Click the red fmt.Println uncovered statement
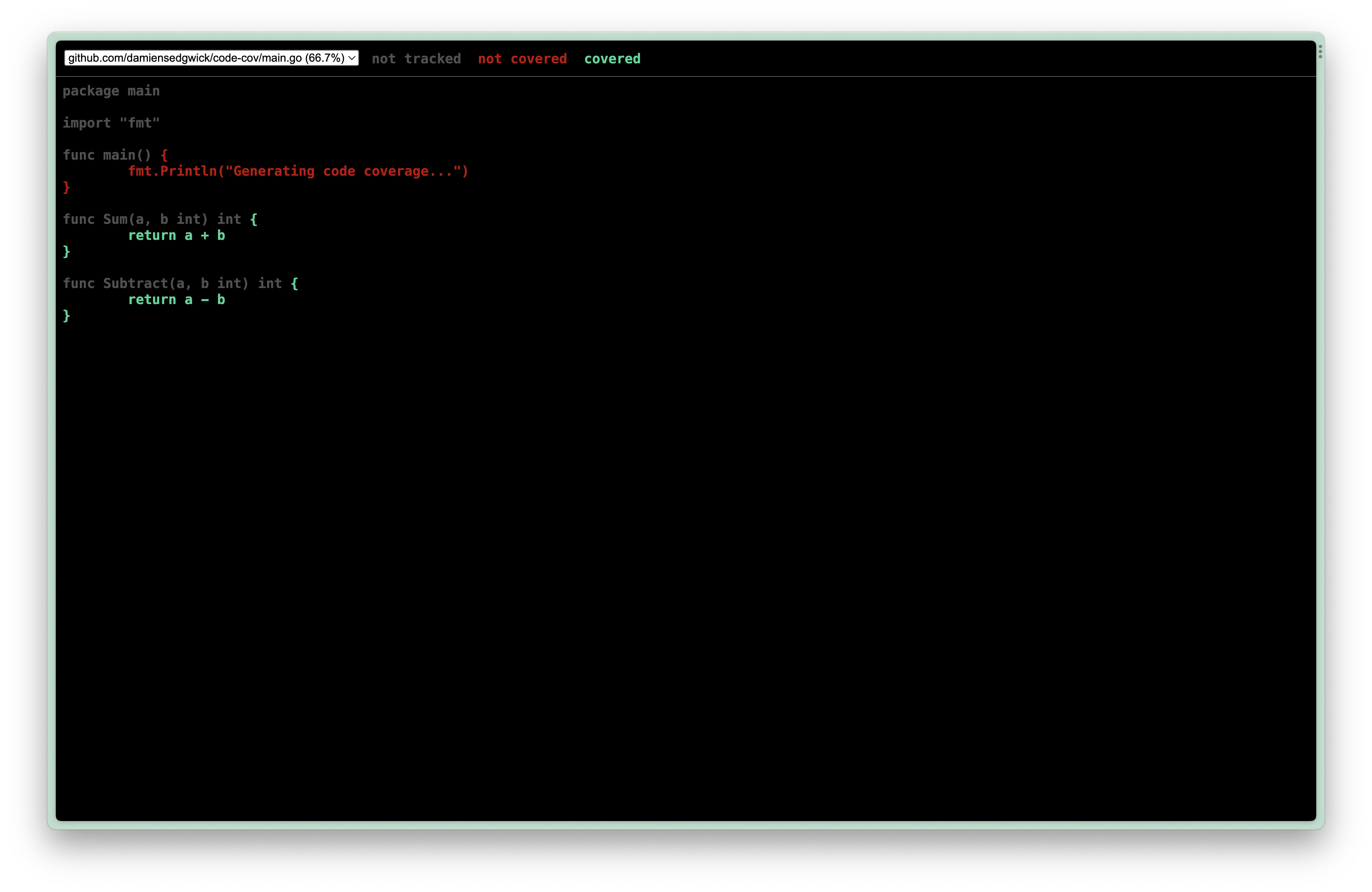This screenshot has width=1372, height=892. [x=297, y=171]
